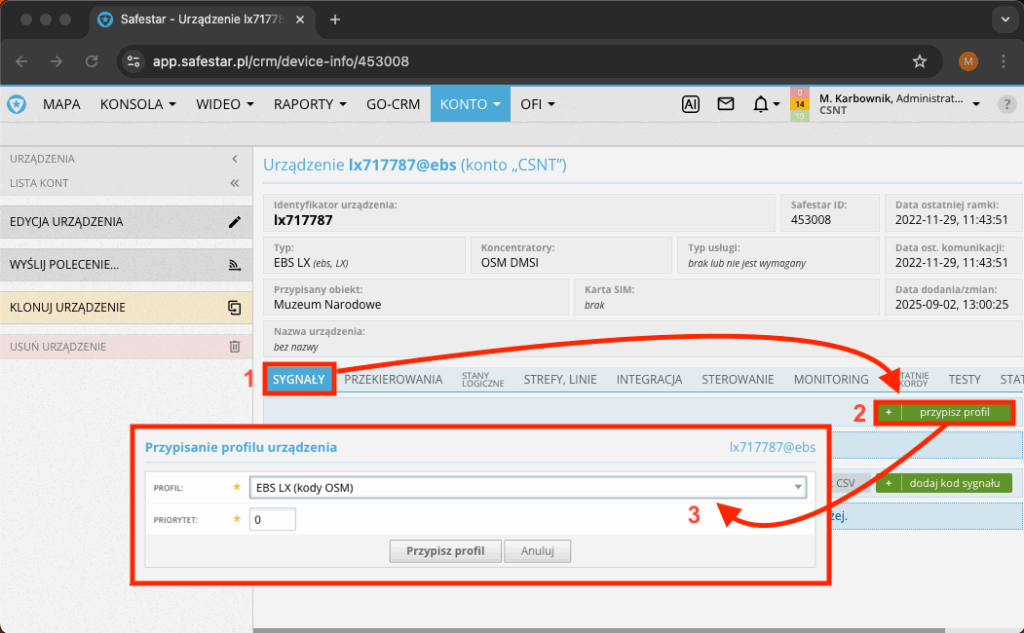Click the help question mark icon
The height and width of the screenshot is (633, 1024).
pos(1007,104)
